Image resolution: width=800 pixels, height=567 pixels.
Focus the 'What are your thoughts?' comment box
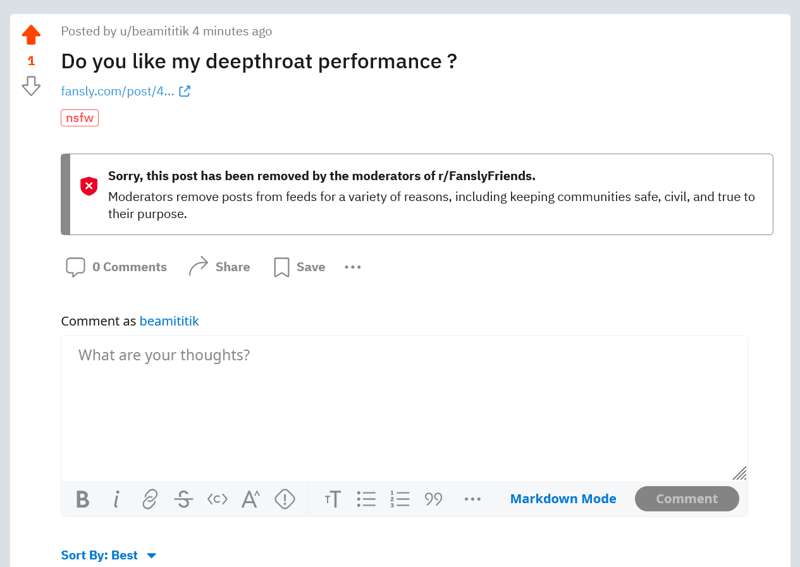404,408
